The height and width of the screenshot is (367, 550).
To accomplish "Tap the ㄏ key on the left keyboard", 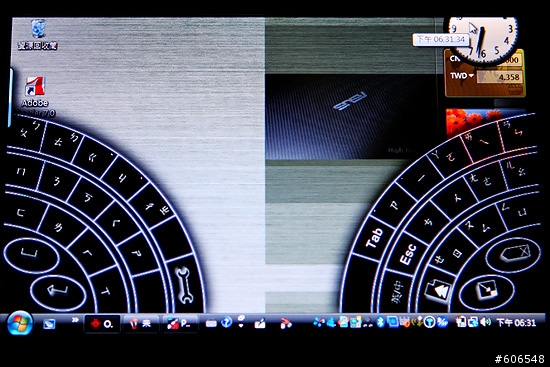I will 88,252.
